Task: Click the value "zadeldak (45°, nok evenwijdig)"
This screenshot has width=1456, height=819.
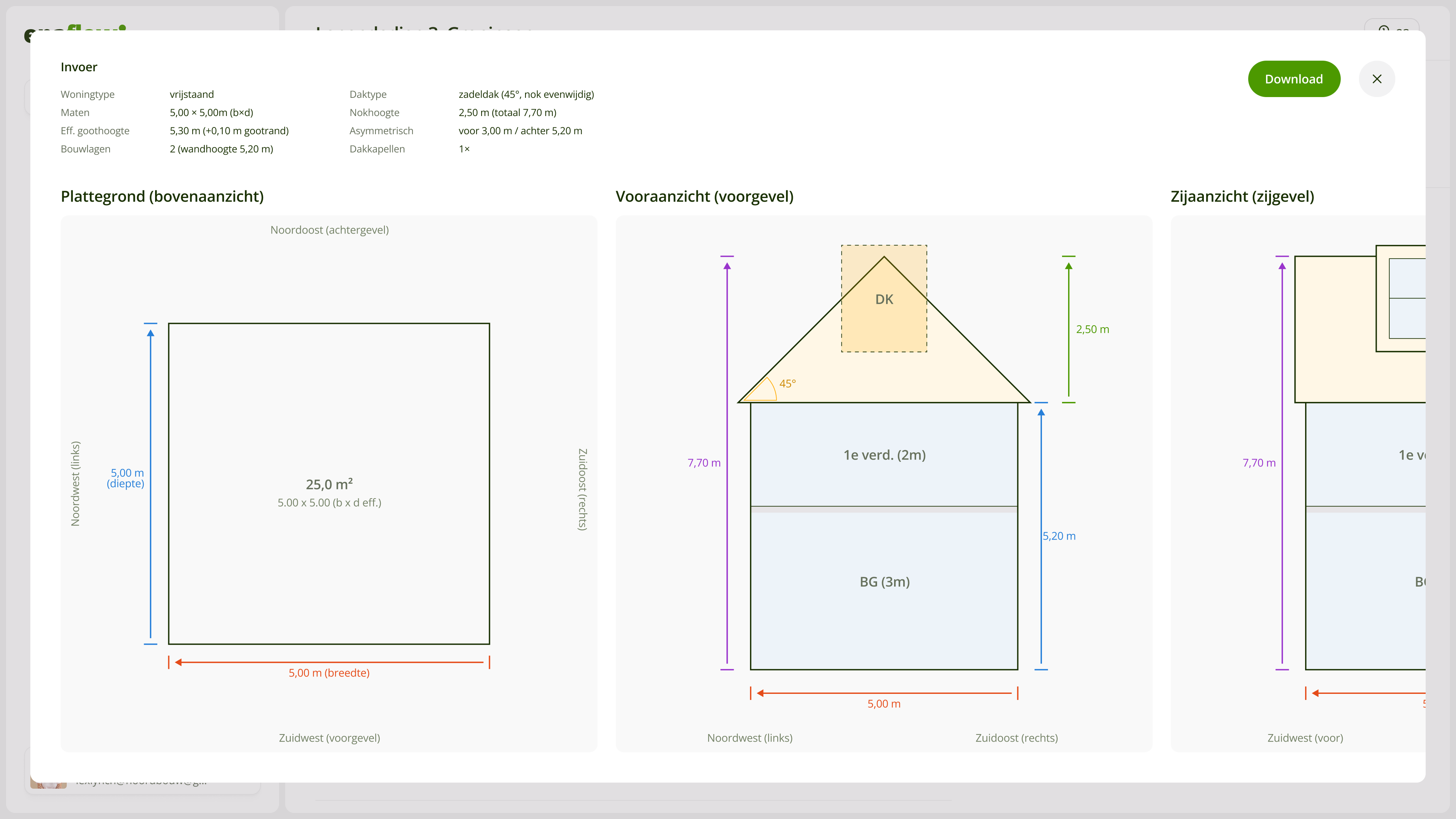Action: coord(526,94)
